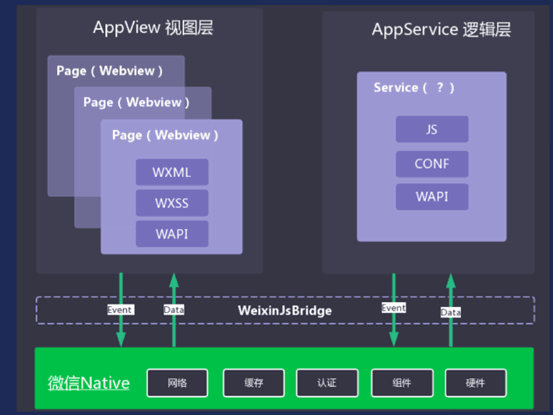
Task: Click the 缓存 box
Action: [x=254, y=383]
